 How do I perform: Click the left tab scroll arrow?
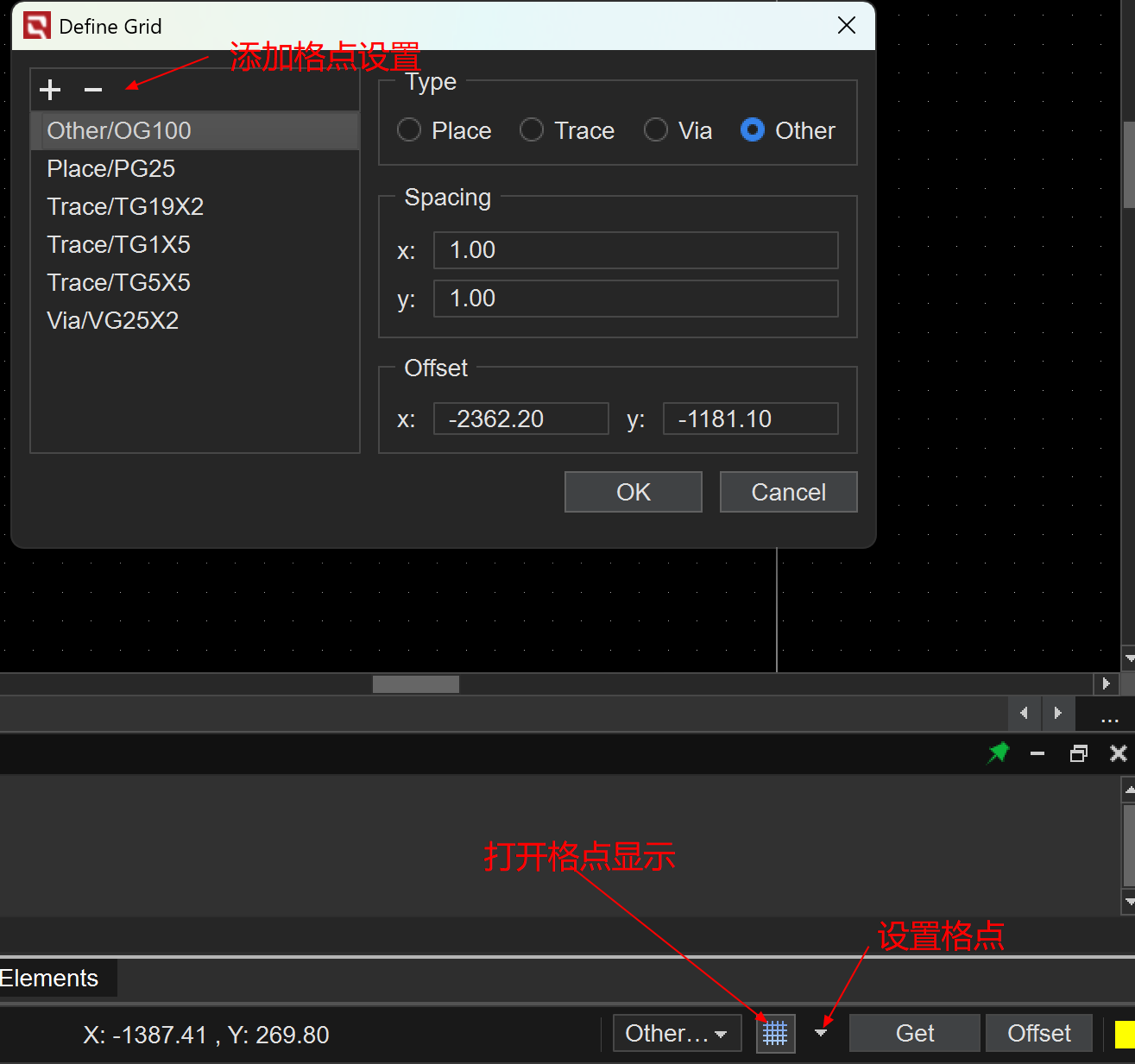[1025, 714]
